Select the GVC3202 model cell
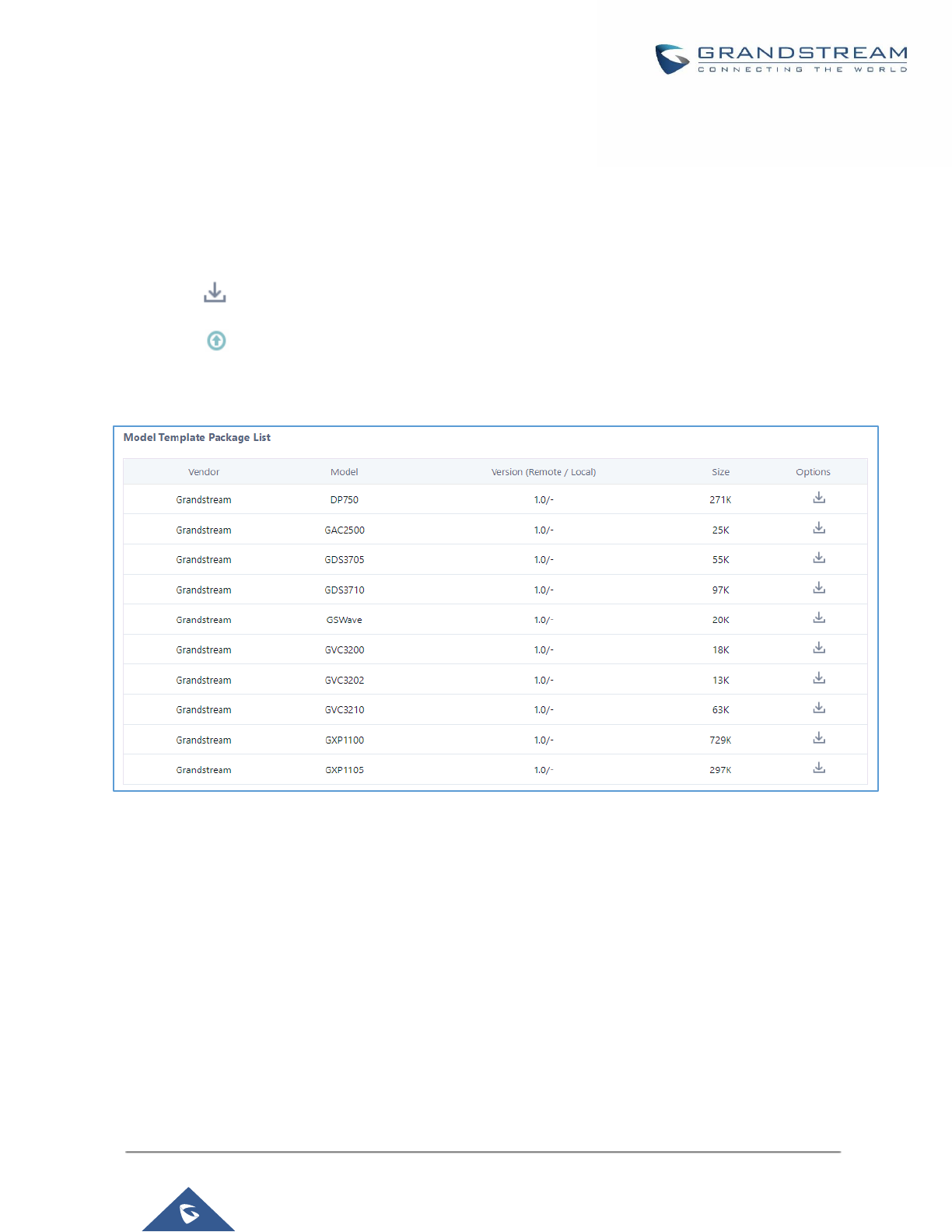The width and height of the screenshot is (952, 1232). (345, 681)
